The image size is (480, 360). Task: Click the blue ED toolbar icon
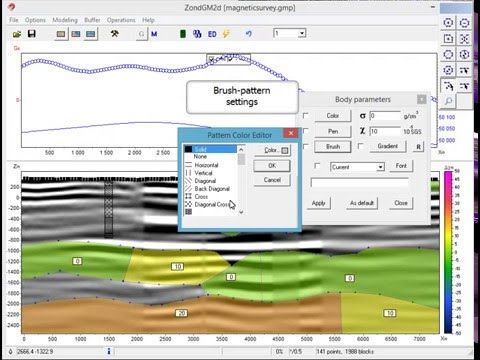pos(212,34)
